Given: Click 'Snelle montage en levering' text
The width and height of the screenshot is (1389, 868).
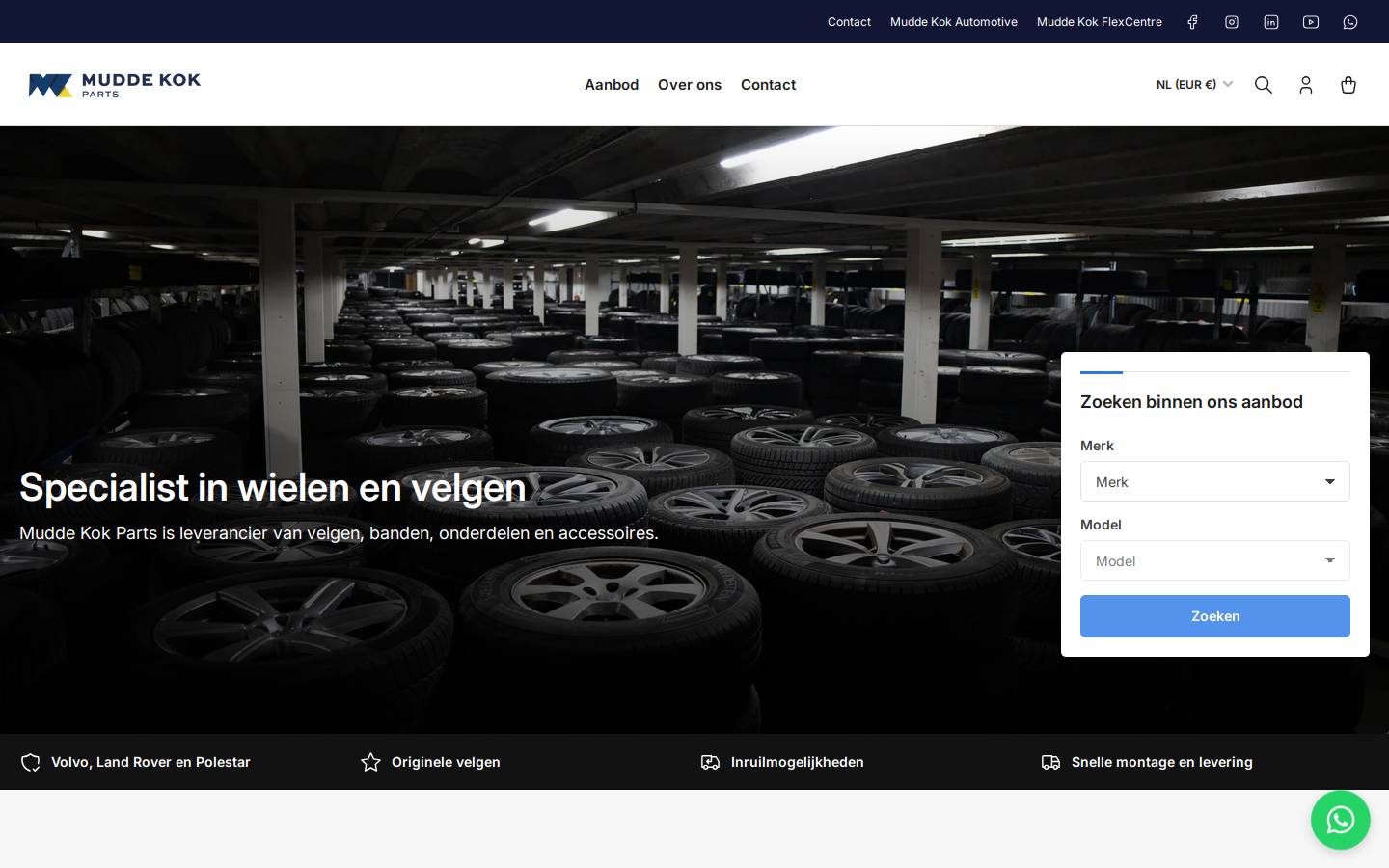Looking at the screenshot, I should [1162, 762].
